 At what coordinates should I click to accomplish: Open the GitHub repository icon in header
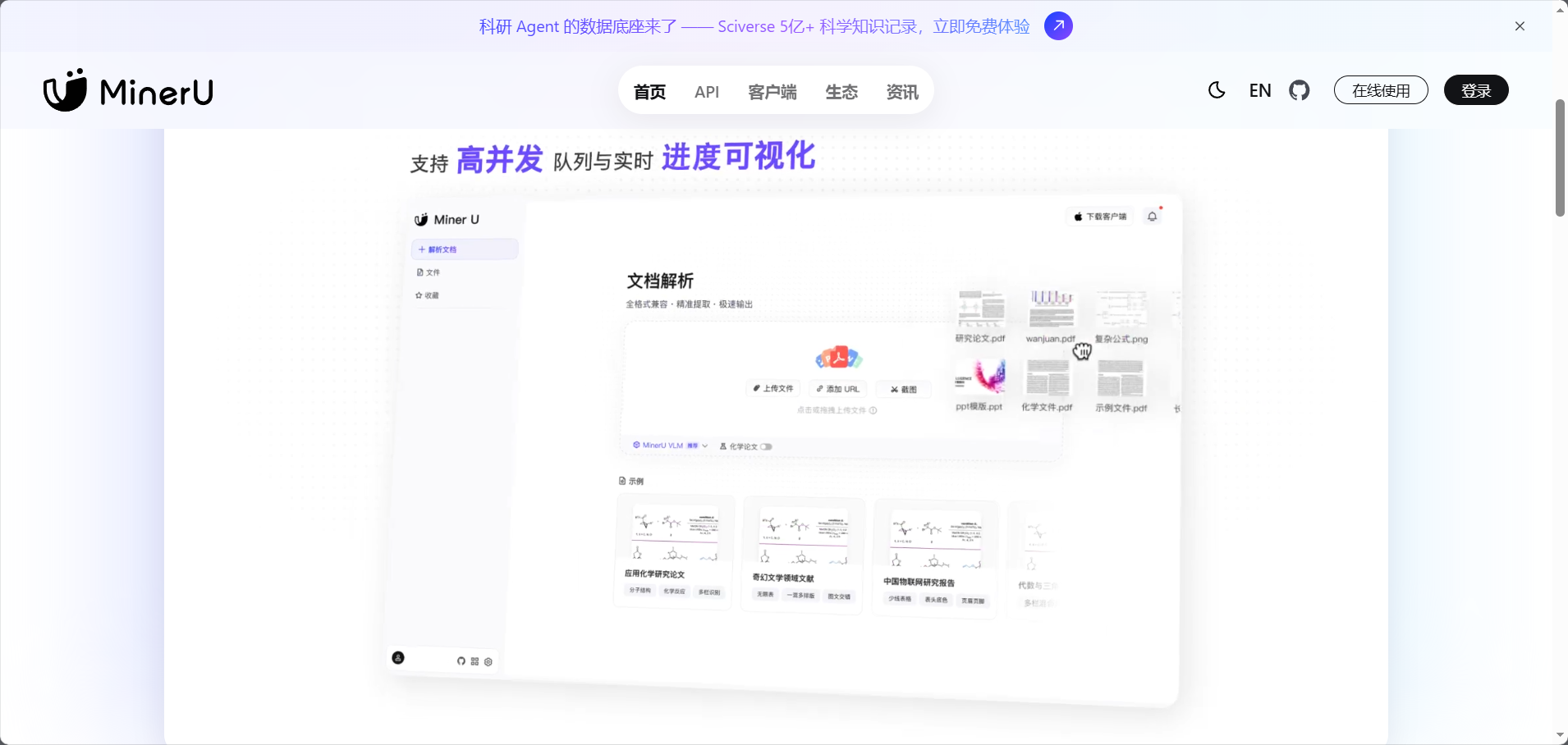pyautogui.click(x=1300, y=90)
